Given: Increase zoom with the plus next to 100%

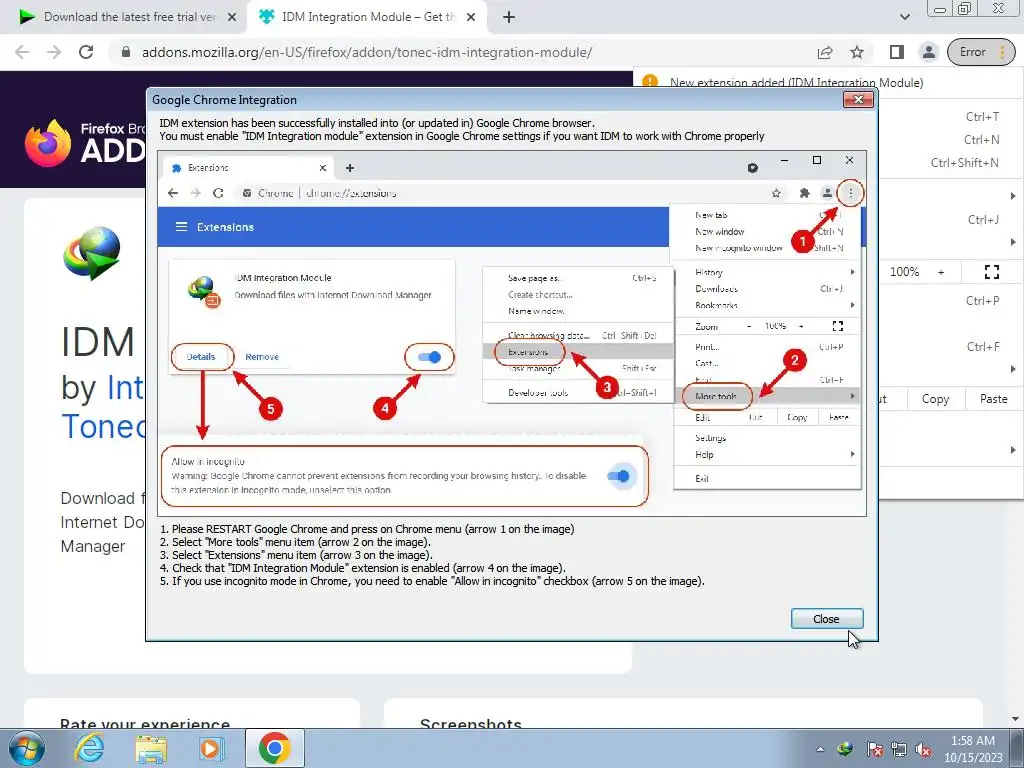Looking at the screenshot, I should point(941,272).
